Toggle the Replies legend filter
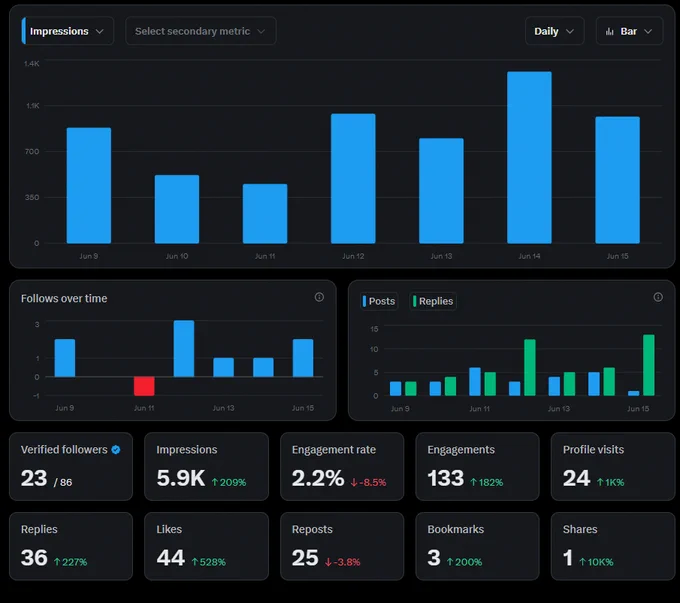The width and height of the screenshot is (680, 603). coord(433,301)
